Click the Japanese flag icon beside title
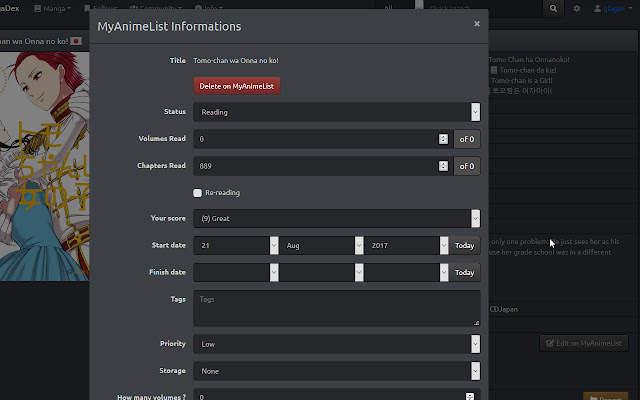This screenshot has width=640, height=400. coord(75,41)
